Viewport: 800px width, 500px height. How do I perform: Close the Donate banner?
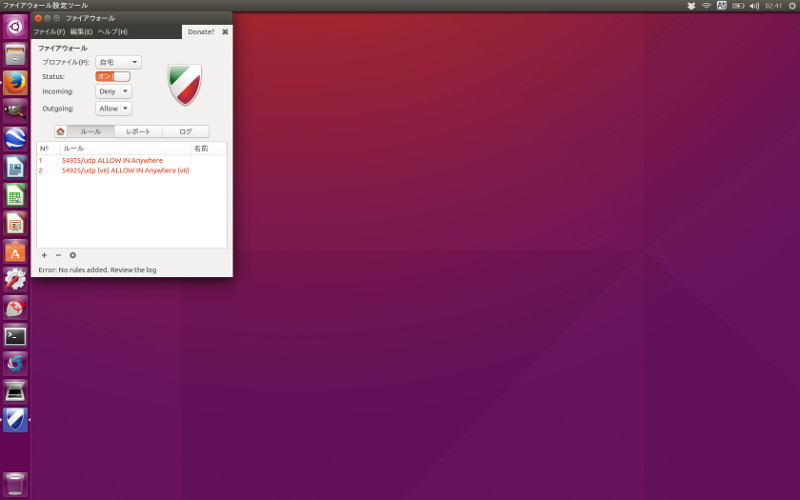coord(225,32)
